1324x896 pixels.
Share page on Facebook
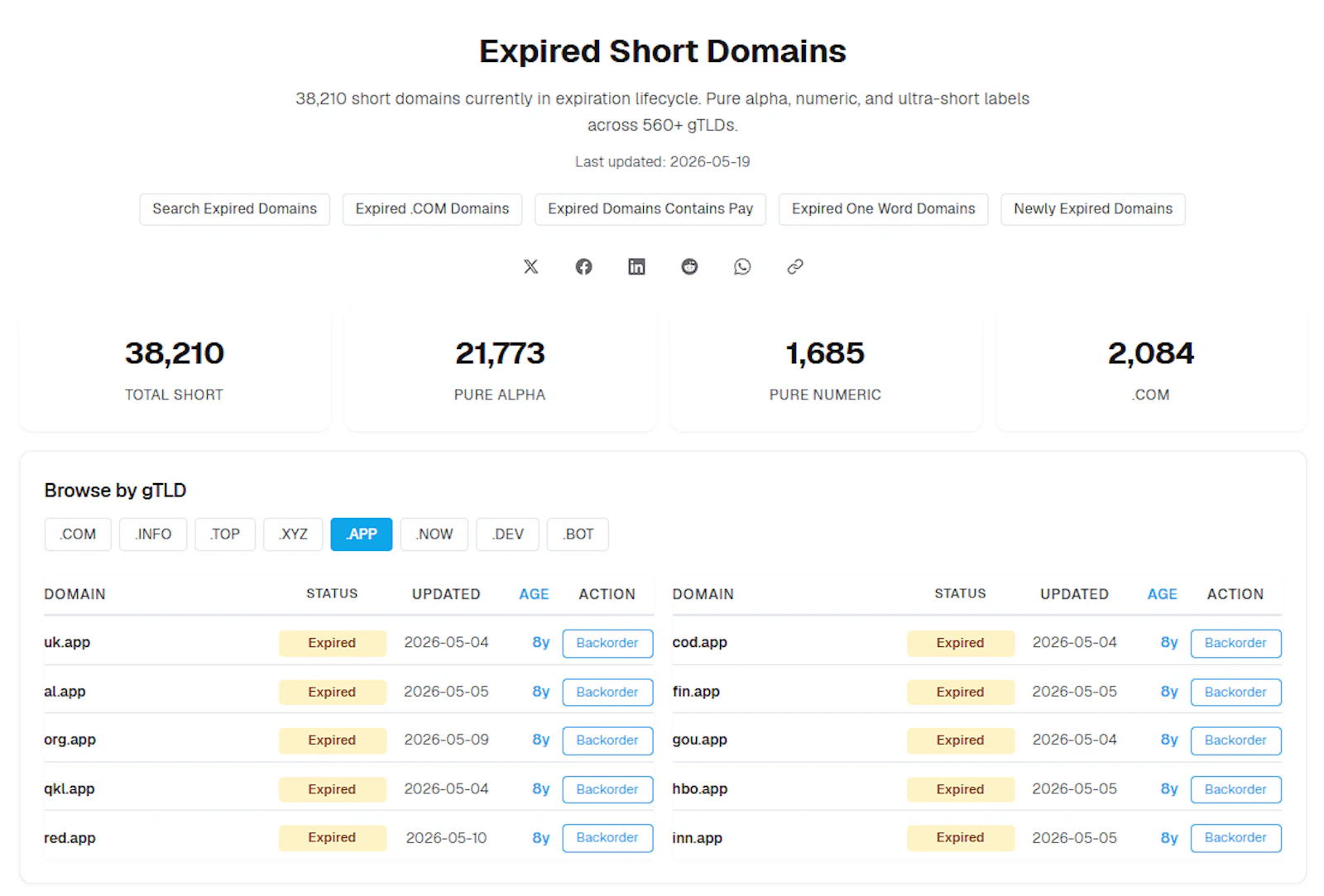(x=583, y=266)
